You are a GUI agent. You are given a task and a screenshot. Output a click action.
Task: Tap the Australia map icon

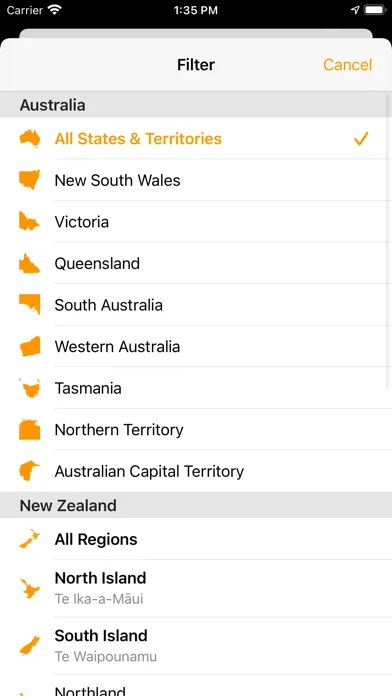[30, 138]
